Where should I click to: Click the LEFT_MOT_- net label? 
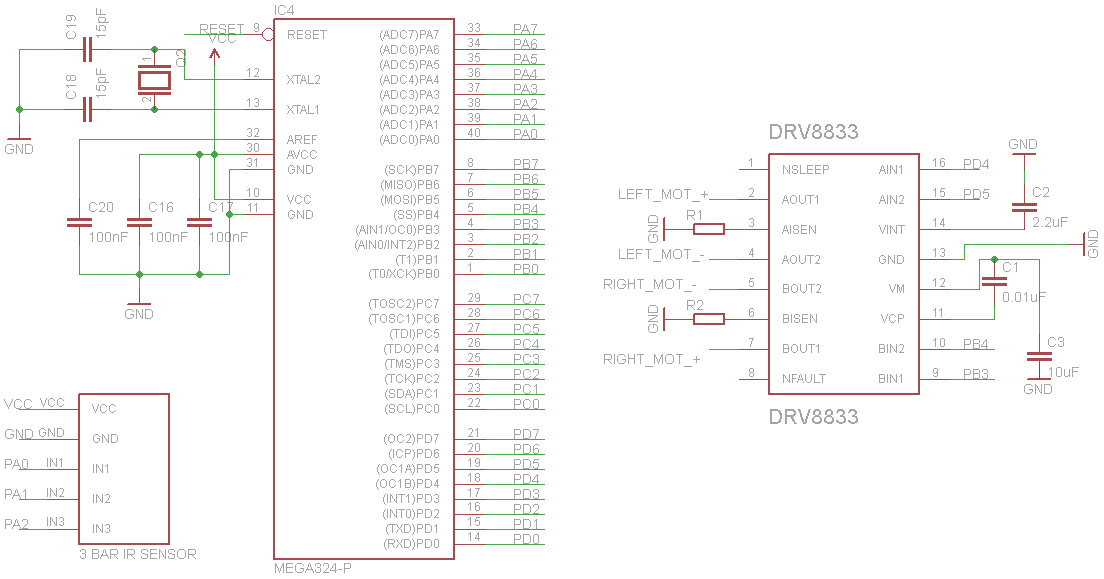pos(660,254)
